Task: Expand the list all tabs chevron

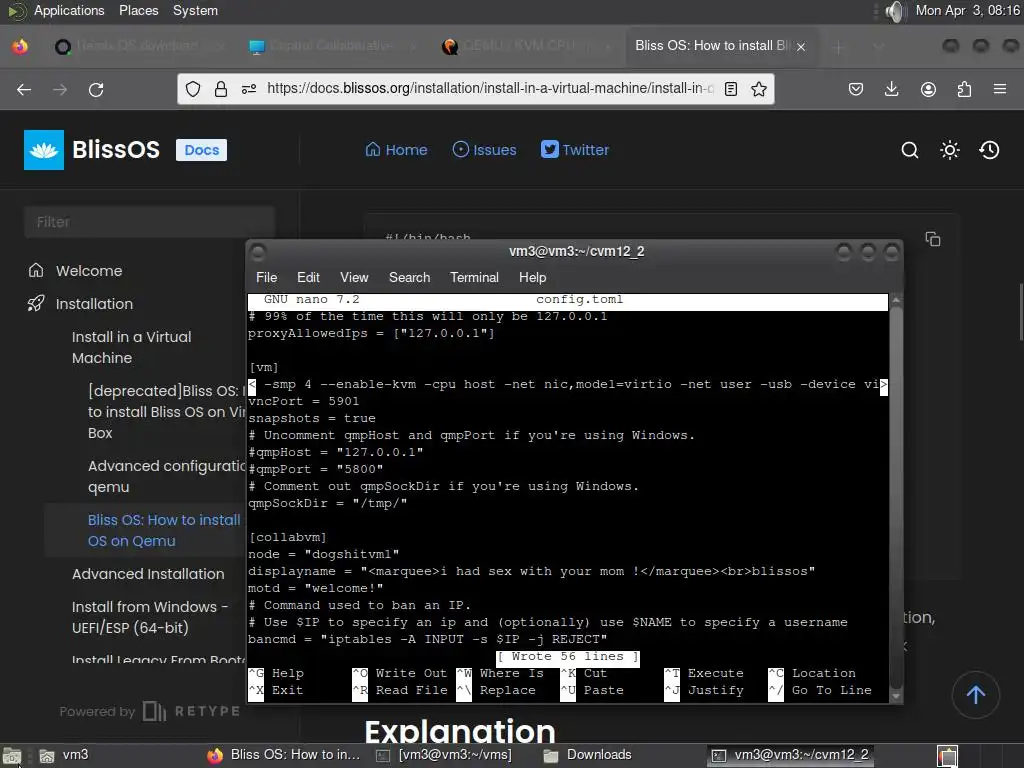Action: (878, 46)
